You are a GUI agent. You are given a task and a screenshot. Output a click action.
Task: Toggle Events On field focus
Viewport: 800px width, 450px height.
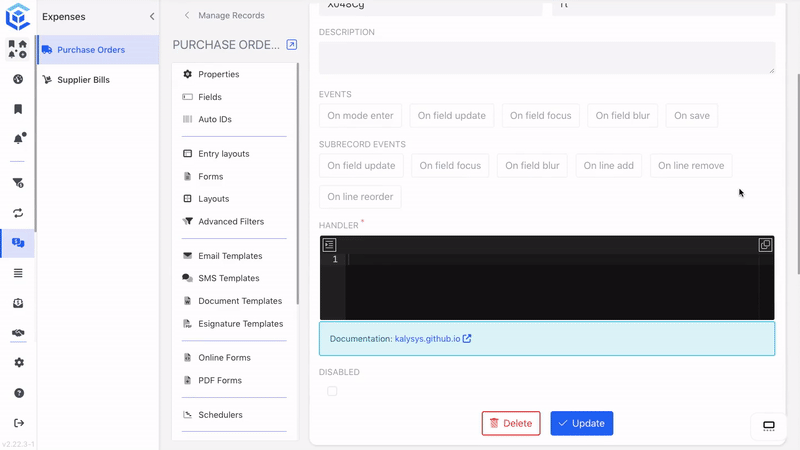point(540,115)
